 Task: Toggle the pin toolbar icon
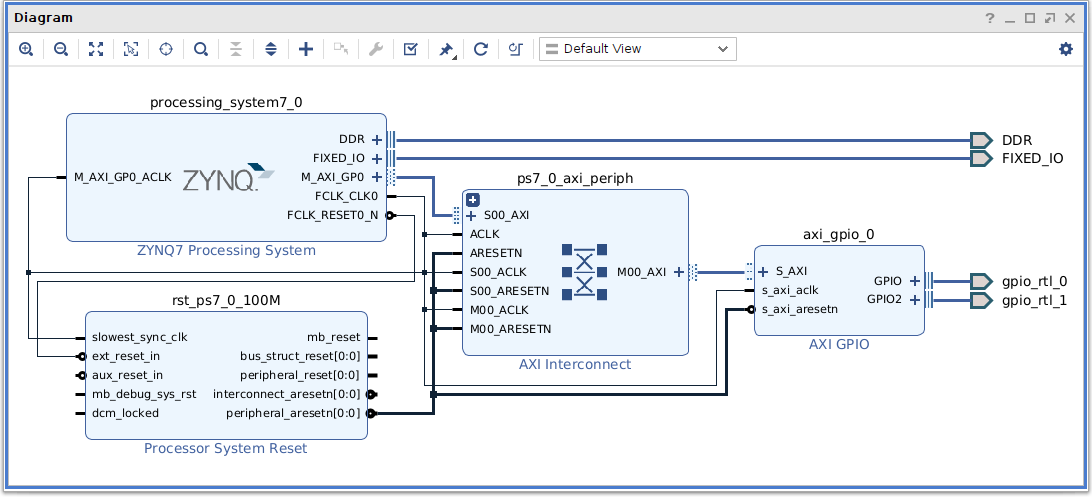(x=446, y=49)
